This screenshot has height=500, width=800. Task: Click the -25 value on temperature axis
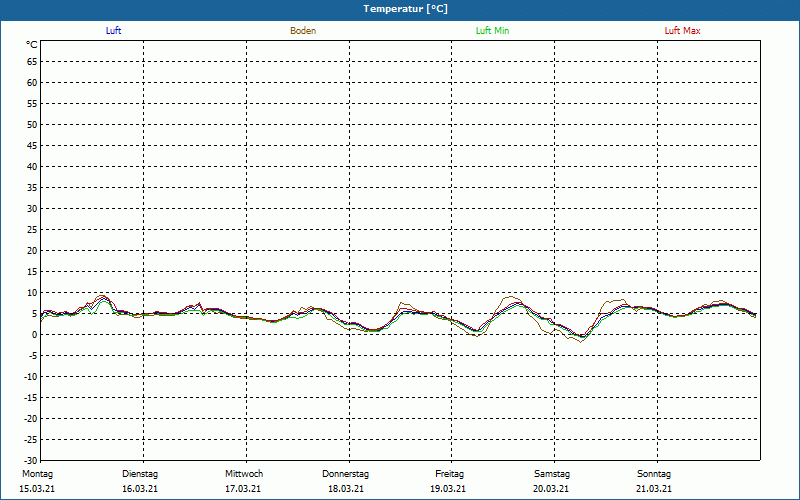(x=30, y=439)
